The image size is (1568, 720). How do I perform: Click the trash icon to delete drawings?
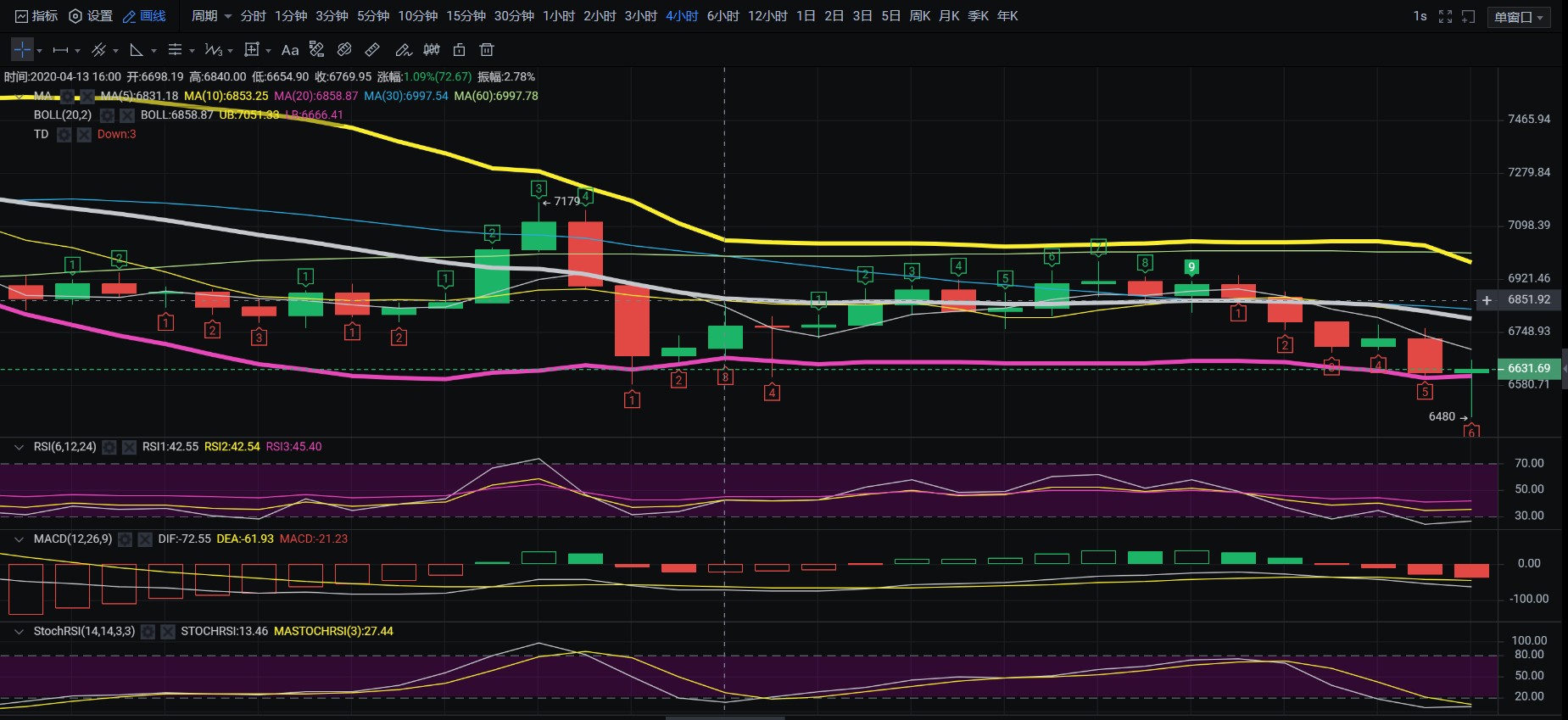[487, 50]
